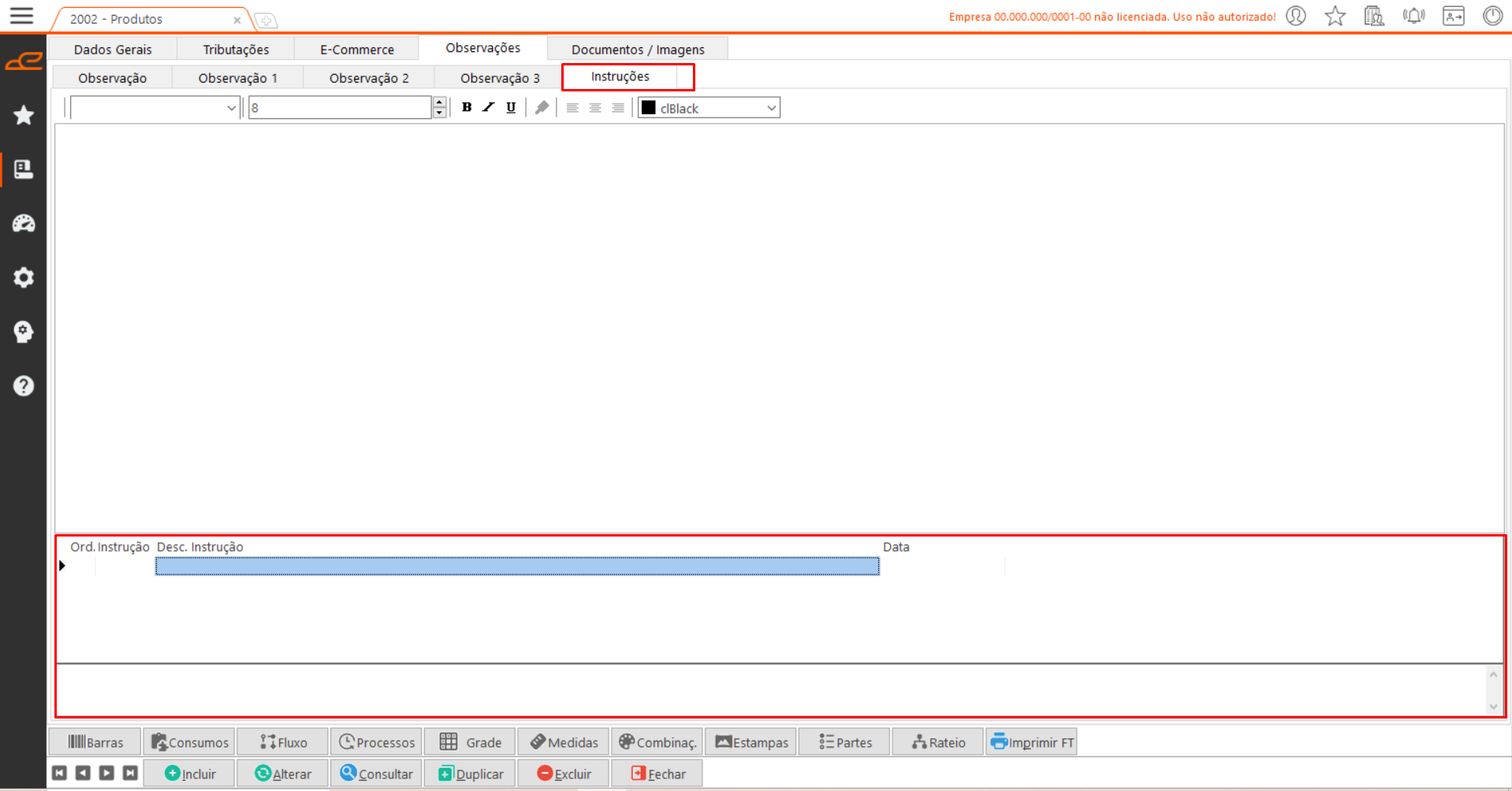Select the Observação 2 sub-tab
This screenshot has height=791, width=1512.
(x=369, y=78)
